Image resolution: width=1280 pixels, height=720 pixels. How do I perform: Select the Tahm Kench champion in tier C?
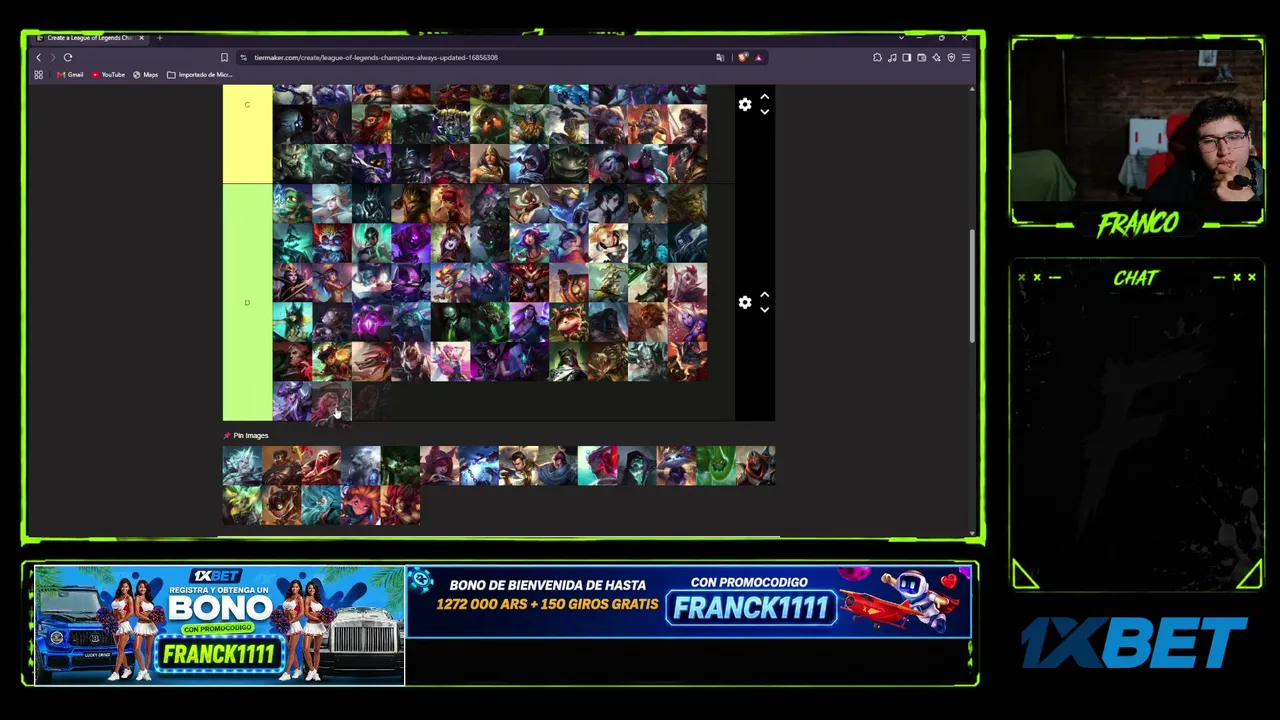pyautogui.click(x=569, y=164)
